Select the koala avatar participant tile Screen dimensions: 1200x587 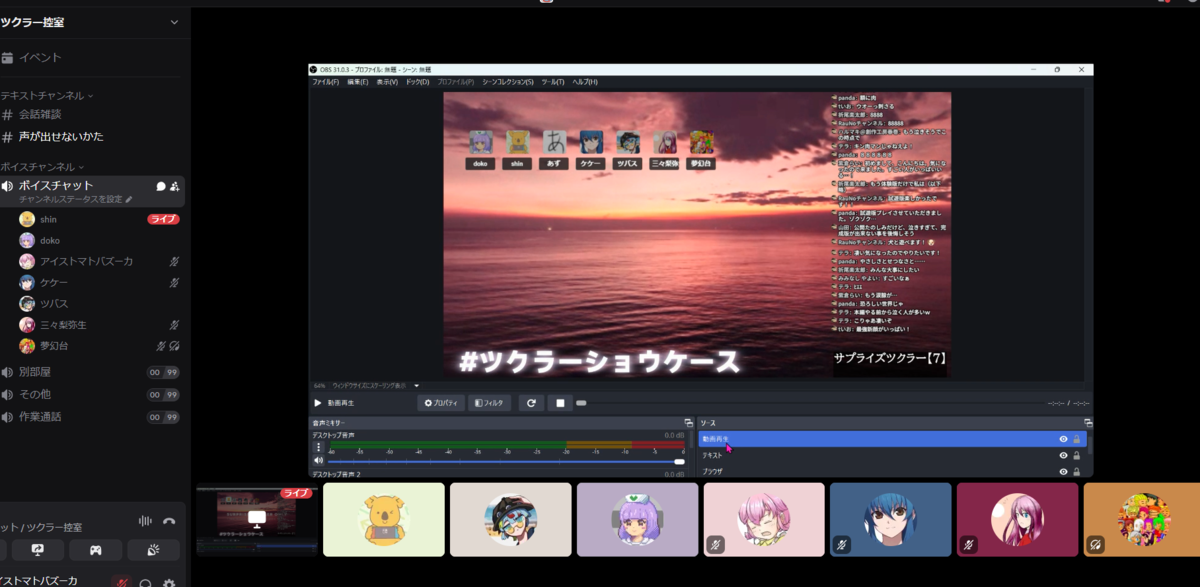click(384, 520)
